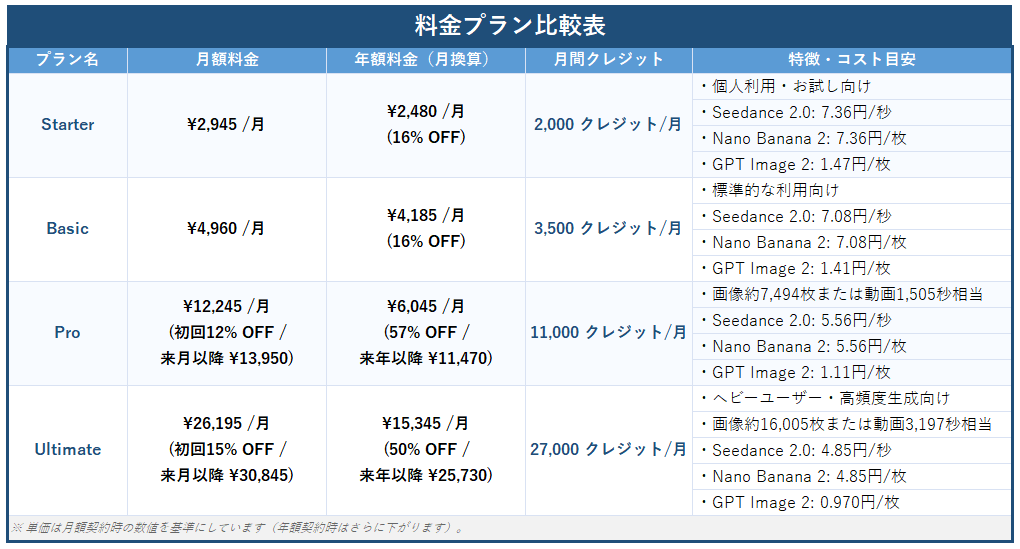Select the 月額料金 column header
This screenshot has width=1020, height=549.
(x=227, y=60)
